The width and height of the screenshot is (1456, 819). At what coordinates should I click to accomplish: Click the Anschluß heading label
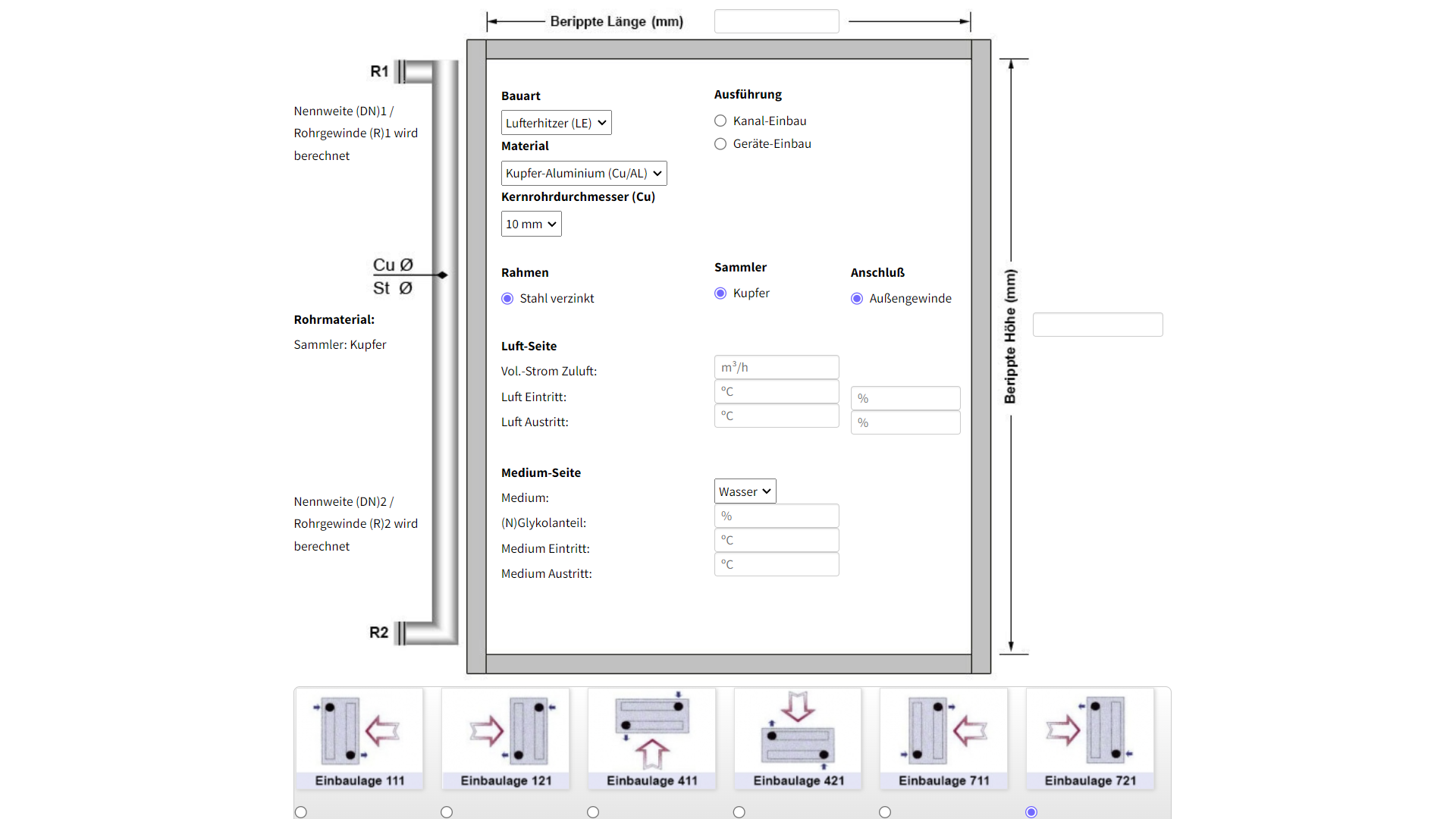[877, 272]
